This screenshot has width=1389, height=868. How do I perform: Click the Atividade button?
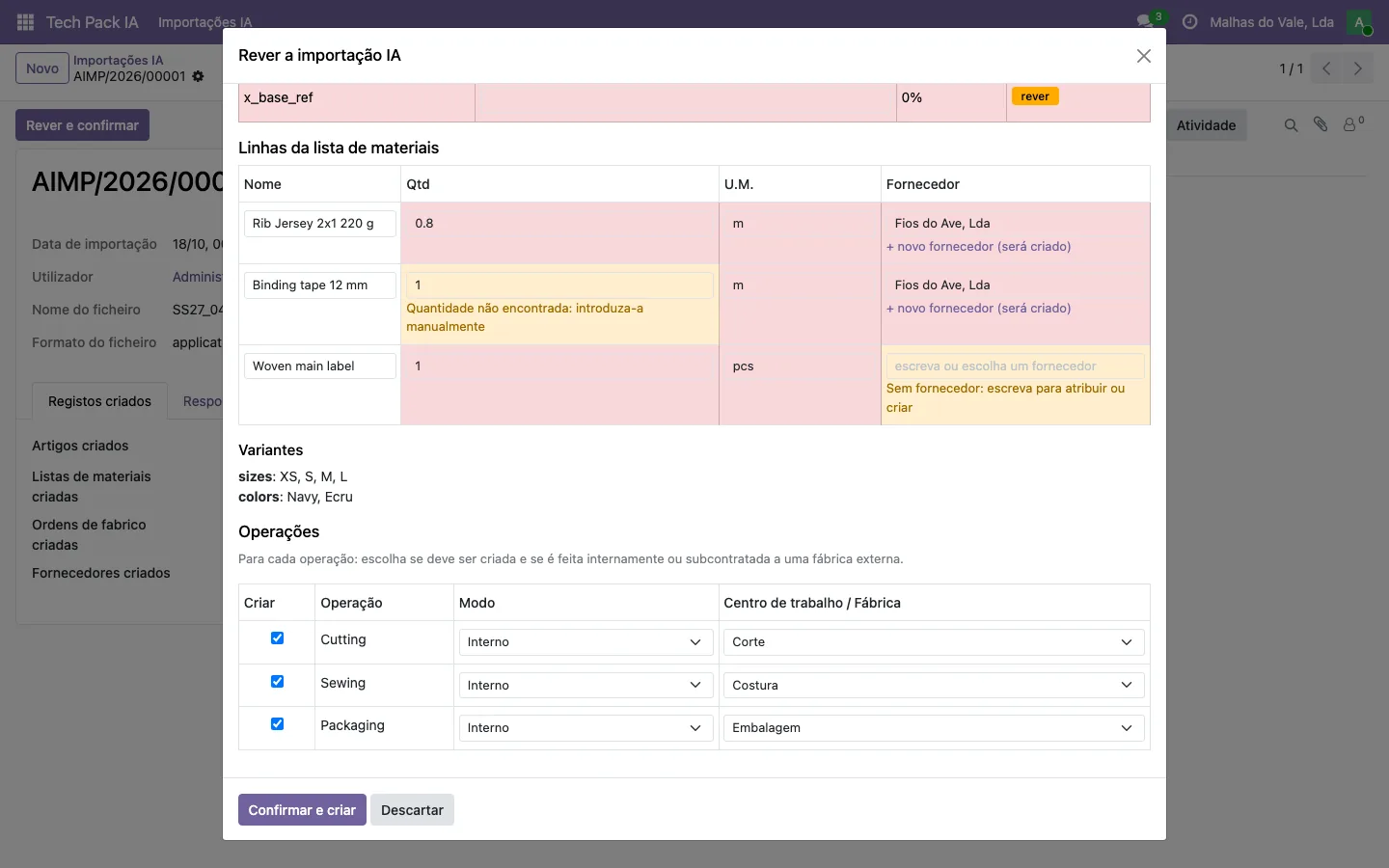point(1206,125)
